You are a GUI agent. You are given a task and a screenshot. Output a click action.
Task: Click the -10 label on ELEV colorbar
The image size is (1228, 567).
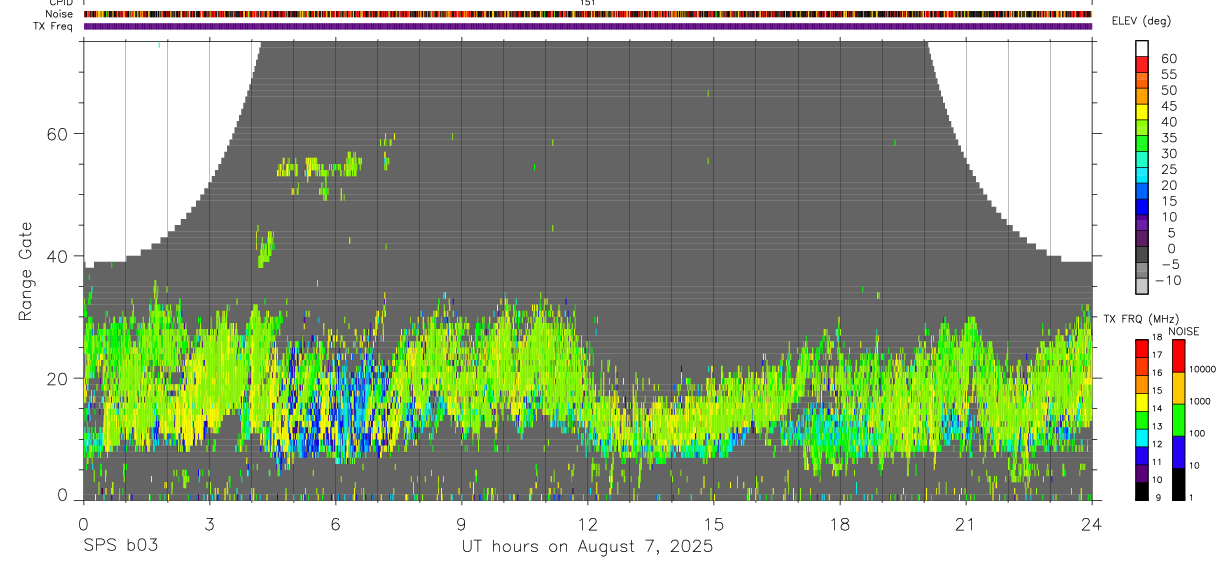coord(1168,280)
